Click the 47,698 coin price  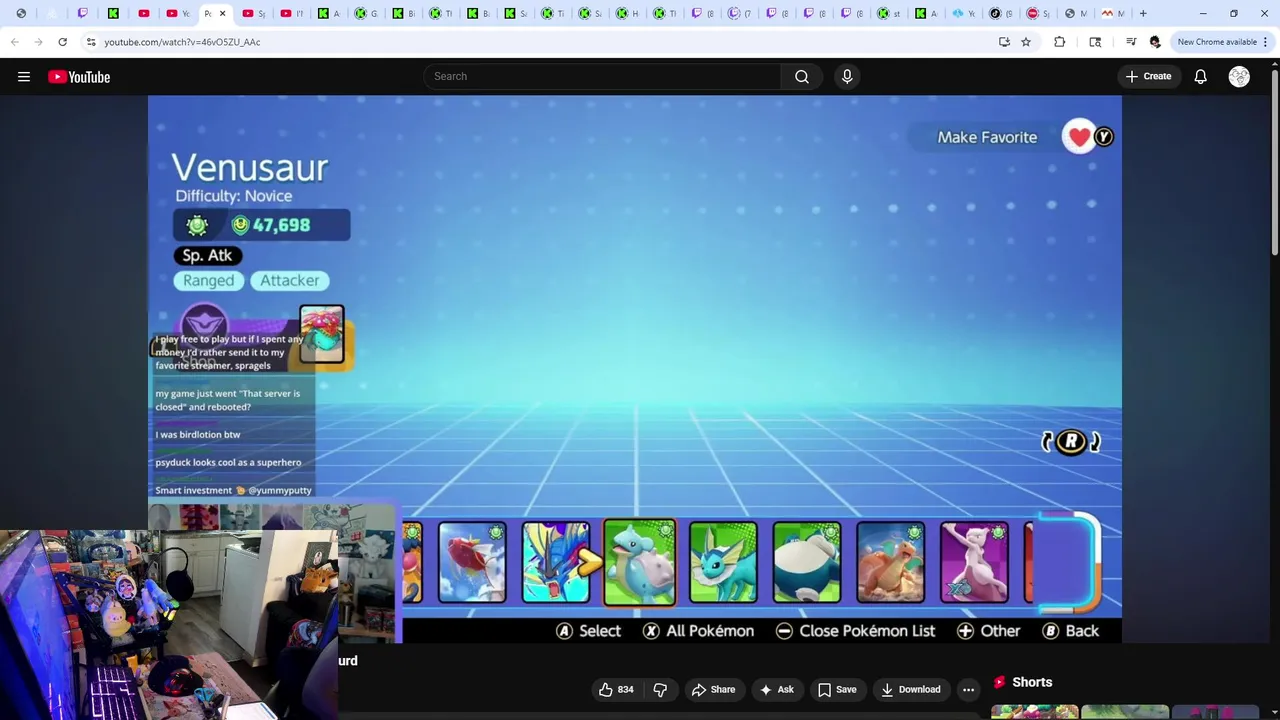pyautogui.click(x=271, y=225)
